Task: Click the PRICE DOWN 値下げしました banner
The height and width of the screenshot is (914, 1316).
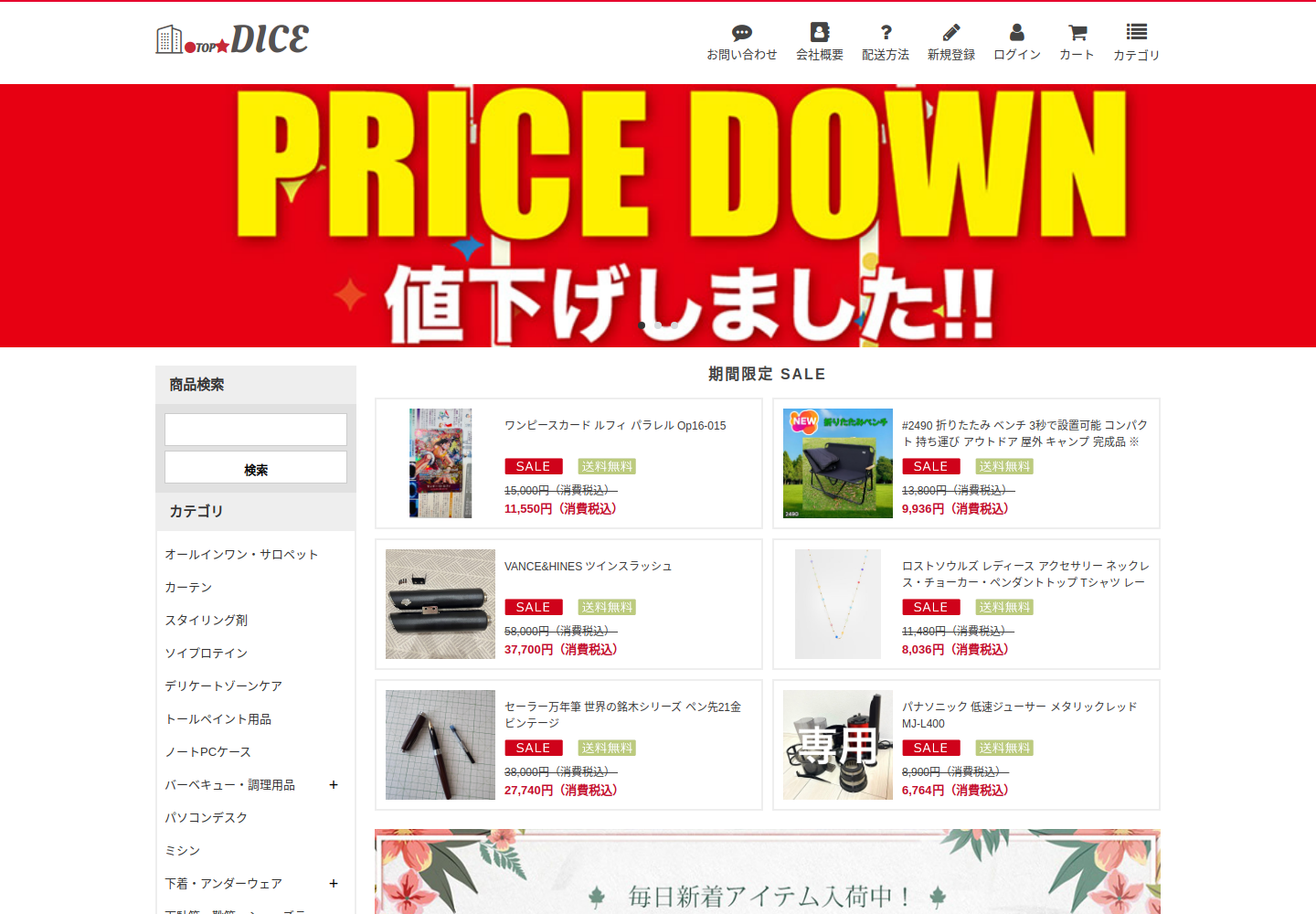Action: click(658, 216)
